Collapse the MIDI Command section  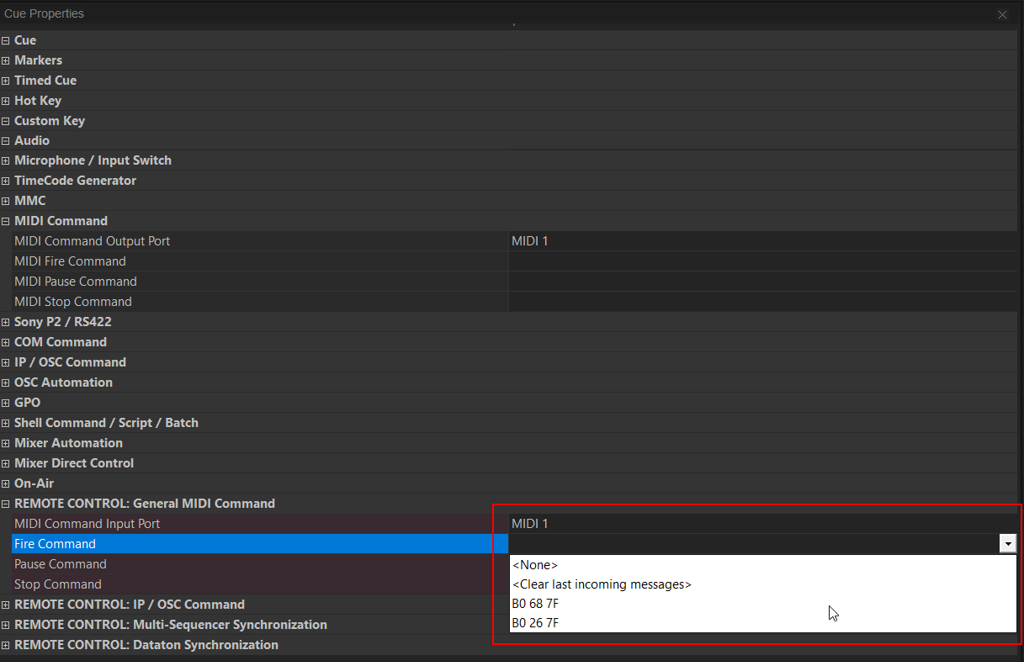pos(6,221)
